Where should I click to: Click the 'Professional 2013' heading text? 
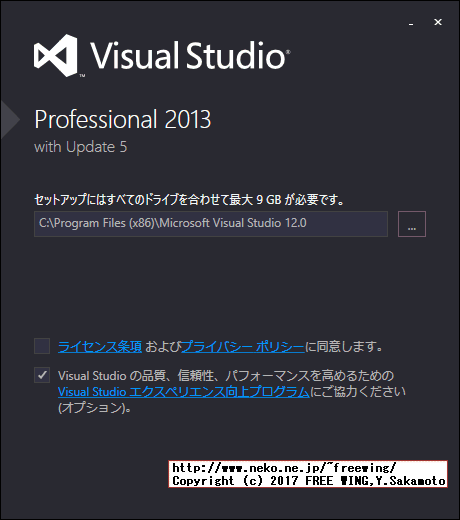[123, 119]
